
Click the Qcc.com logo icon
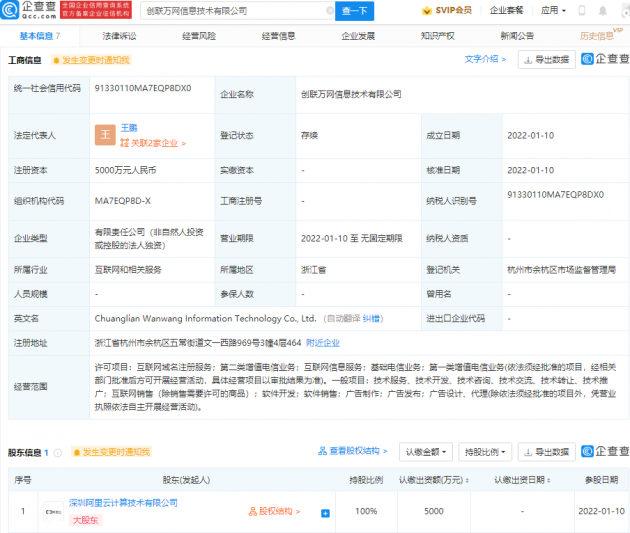coord(10,10)
